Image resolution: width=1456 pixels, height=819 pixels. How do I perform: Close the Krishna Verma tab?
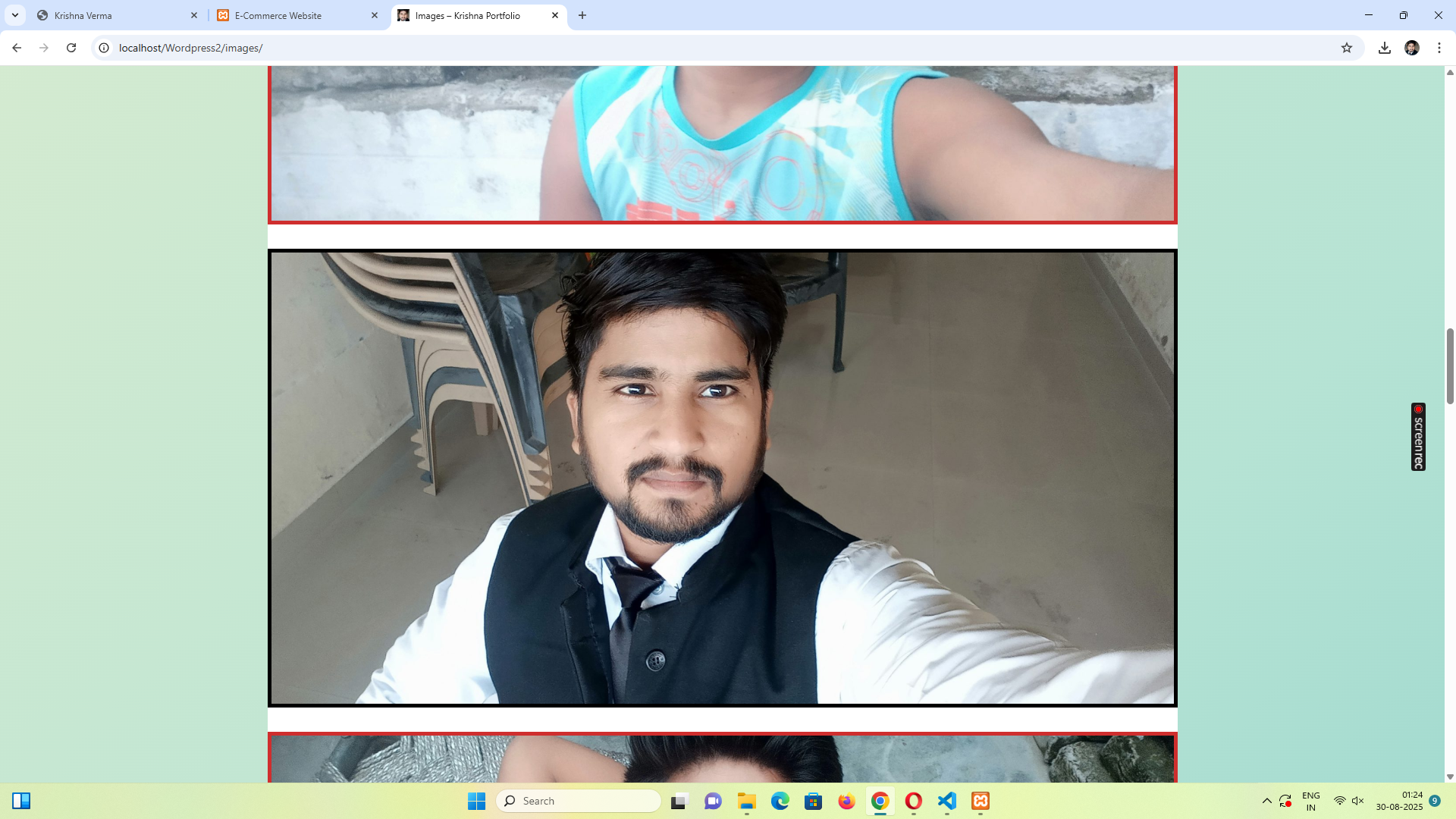click(x=194, y=15)
